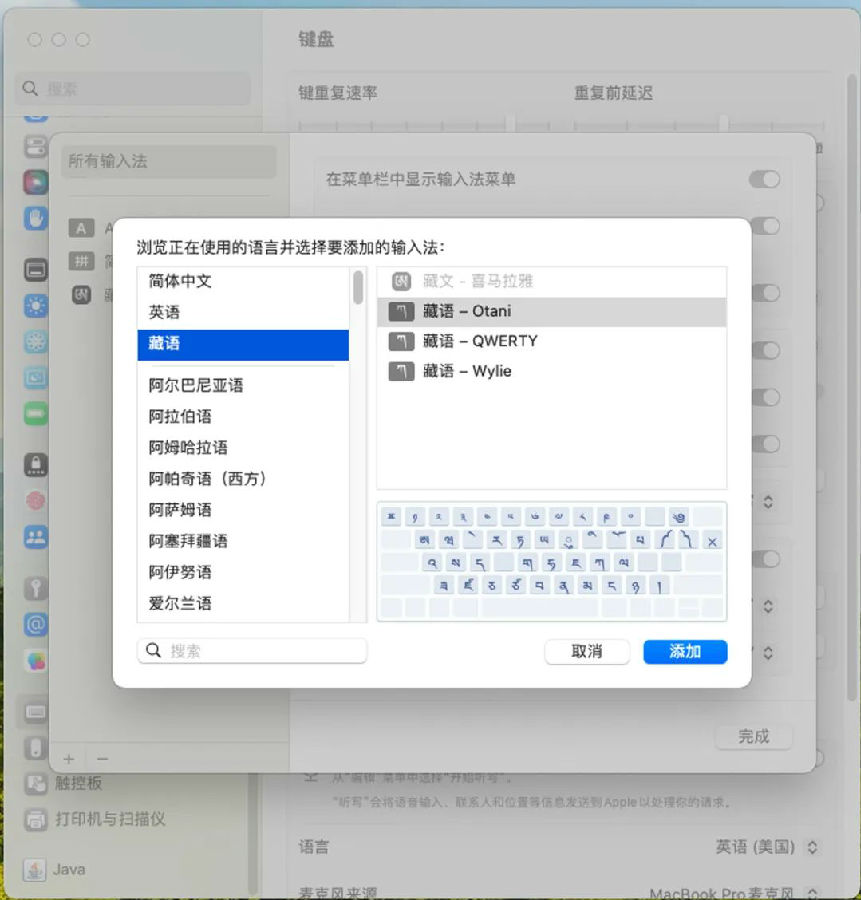Open Passwords key icon in sidebar
The image size is (861, 900).
pyautogui.click(x=36, y=588)
